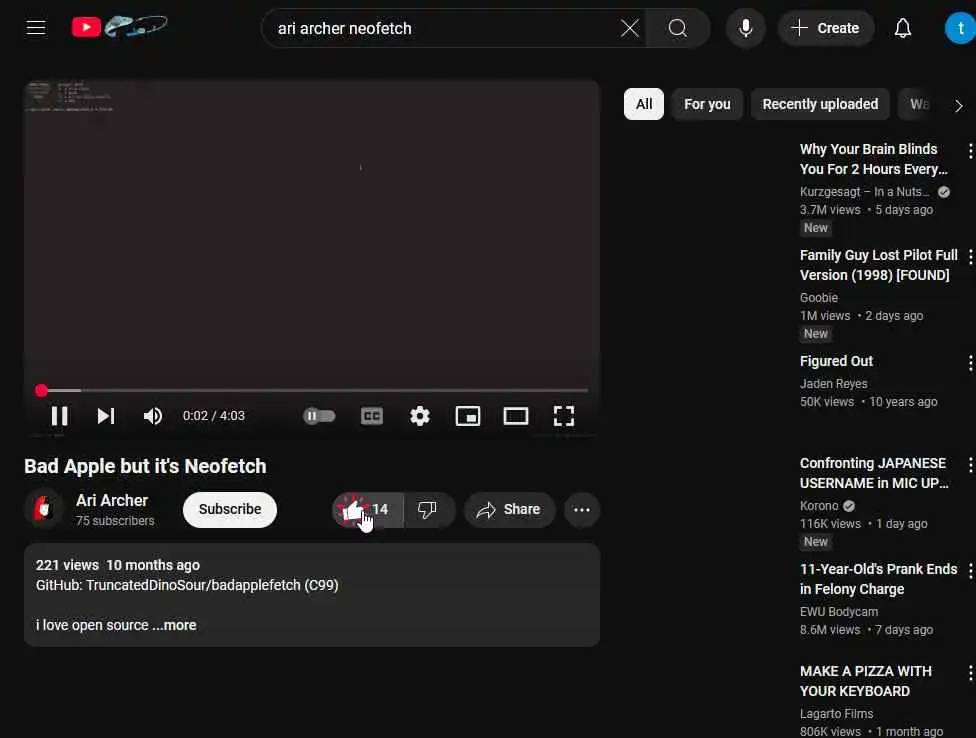The width and height of the screenshot is (976, 738).
Task: Open the notifications bell
Action: (x=903, y=28)
